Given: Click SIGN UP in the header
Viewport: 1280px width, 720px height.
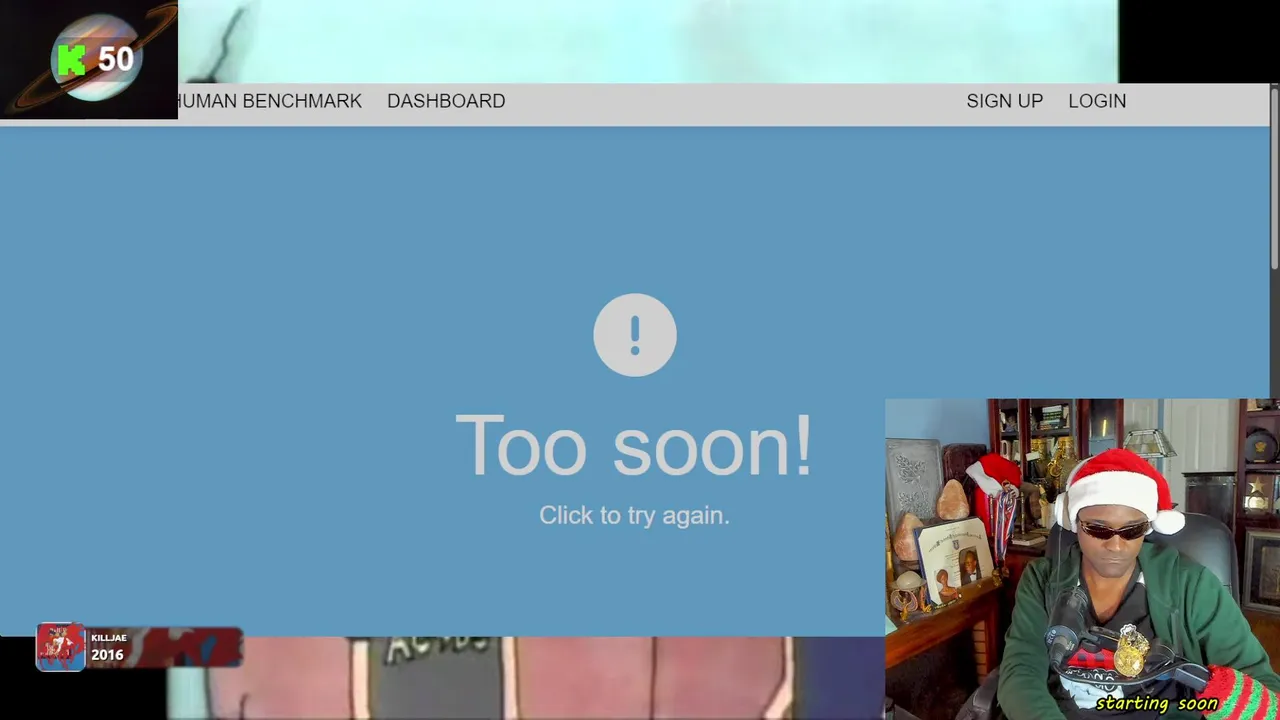Looking at the screenshot, I should coord(1004,101).
